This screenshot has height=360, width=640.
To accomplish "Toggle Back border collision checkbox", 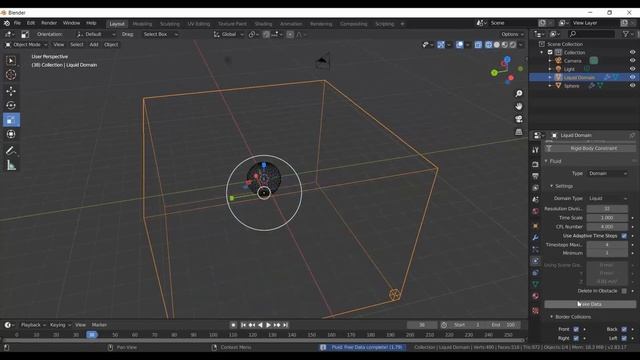I will coord(624,329).
